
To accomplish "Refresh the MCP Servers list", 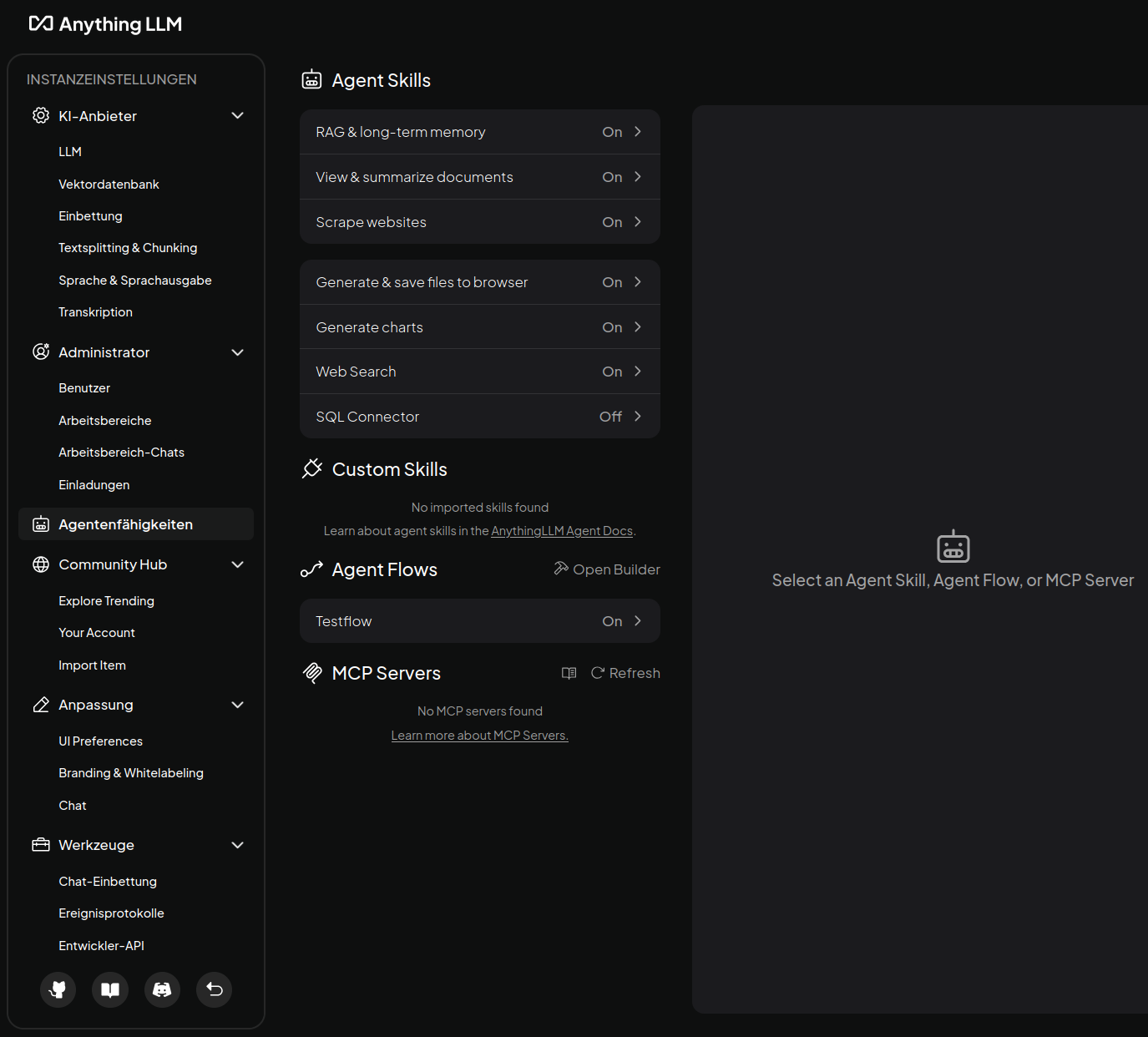I will pyautogui.click(x=625, y=673).
